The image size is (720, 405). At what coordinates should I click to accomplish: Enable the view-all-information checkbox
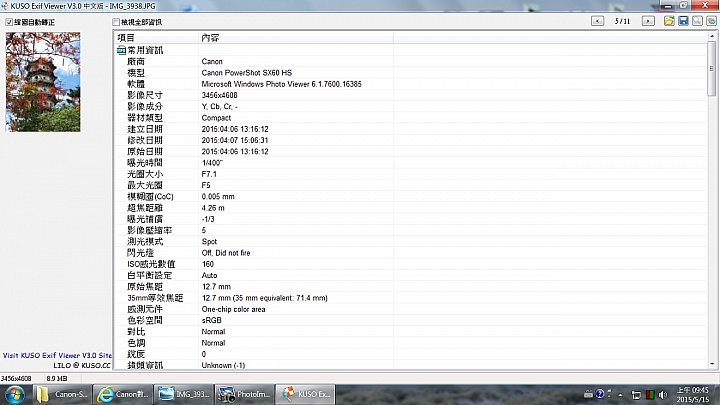(x=116, y=22)
